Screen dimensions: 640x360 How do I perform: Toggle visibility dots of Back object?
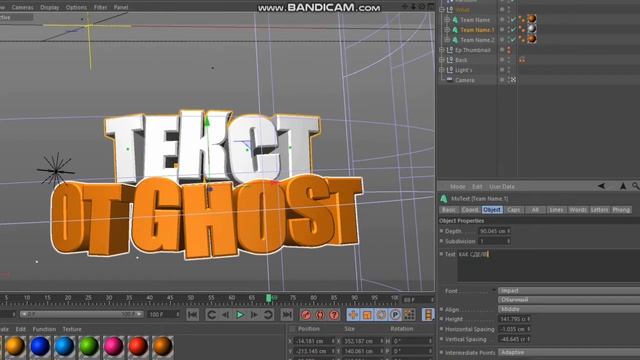click(509, 60)
